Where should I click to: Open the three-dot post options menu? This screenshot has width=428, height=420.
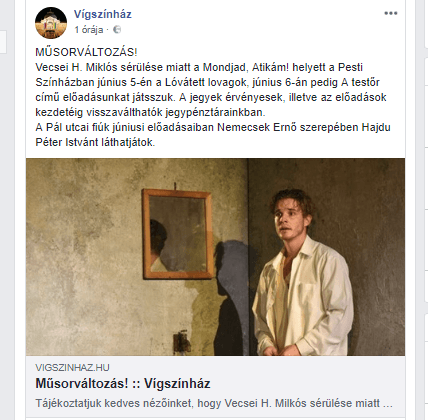391,13
